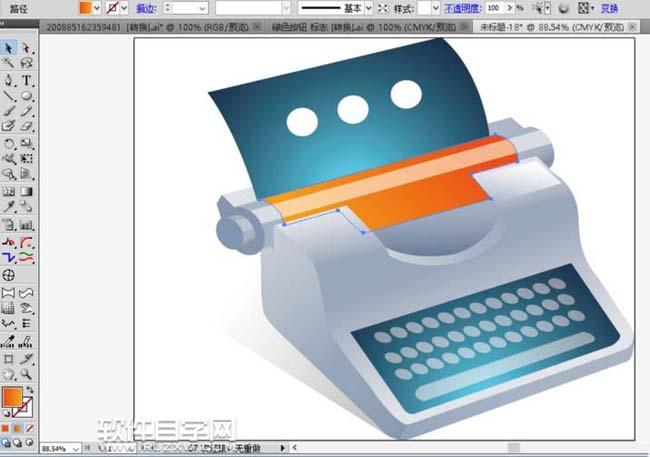Switch to standard screen mode button
The image size is (650, 457).
click(5, 442)
